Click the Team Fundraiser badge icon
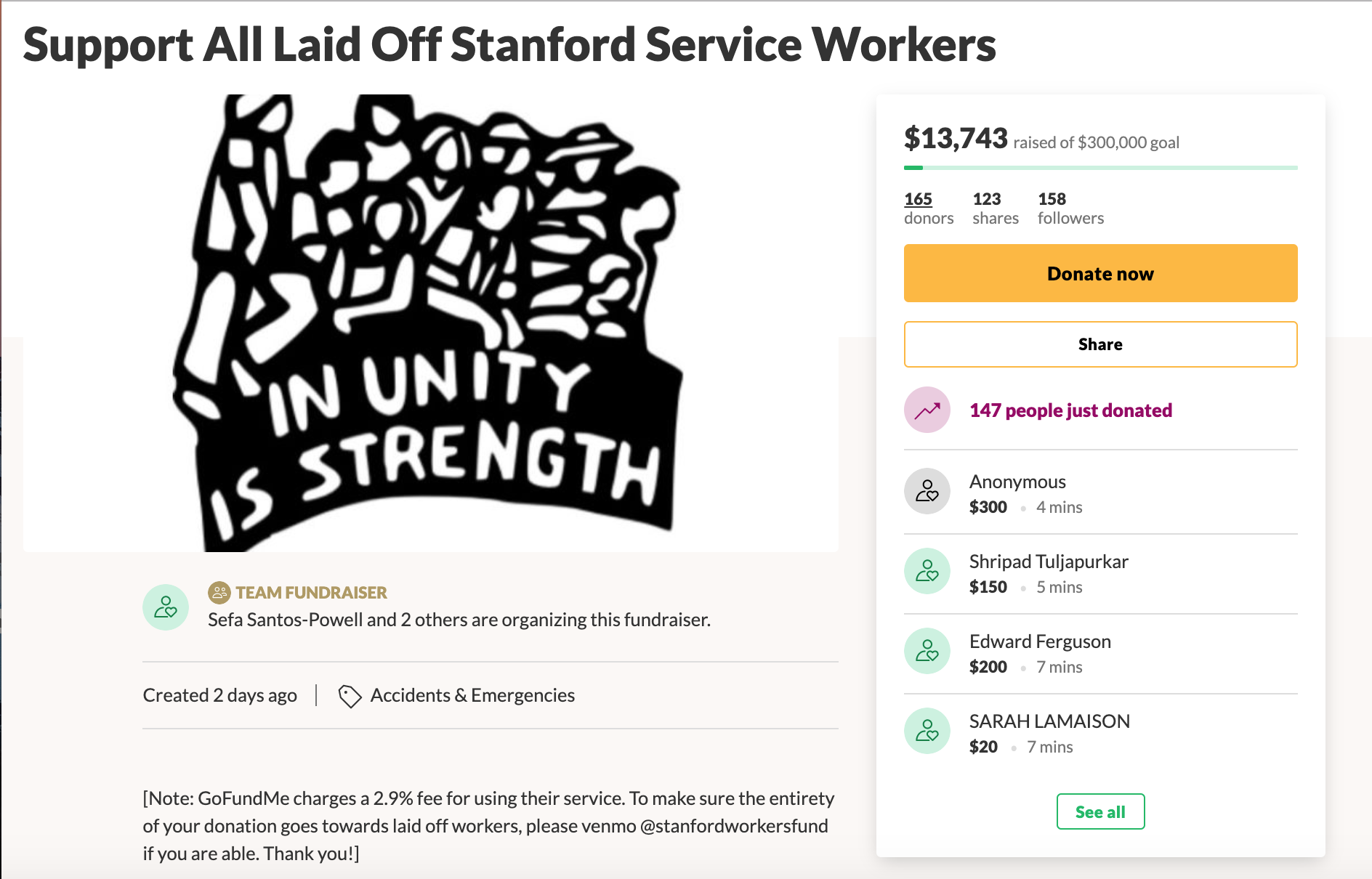1372x879 pixels. point(219,593)
